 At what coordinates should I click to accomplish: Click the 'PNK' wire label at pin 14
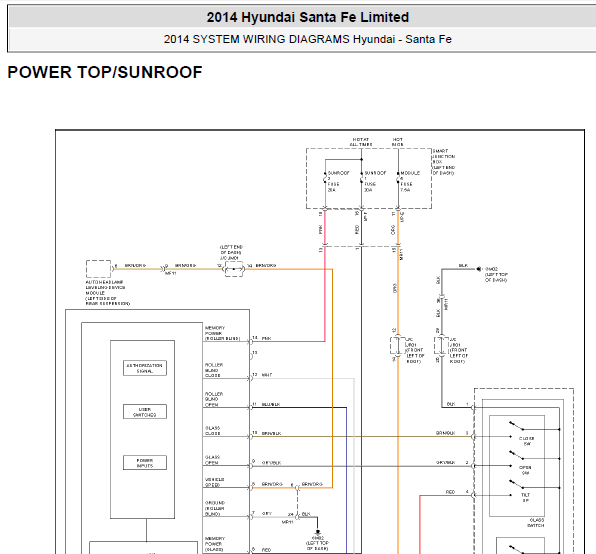tap(266, 338)
